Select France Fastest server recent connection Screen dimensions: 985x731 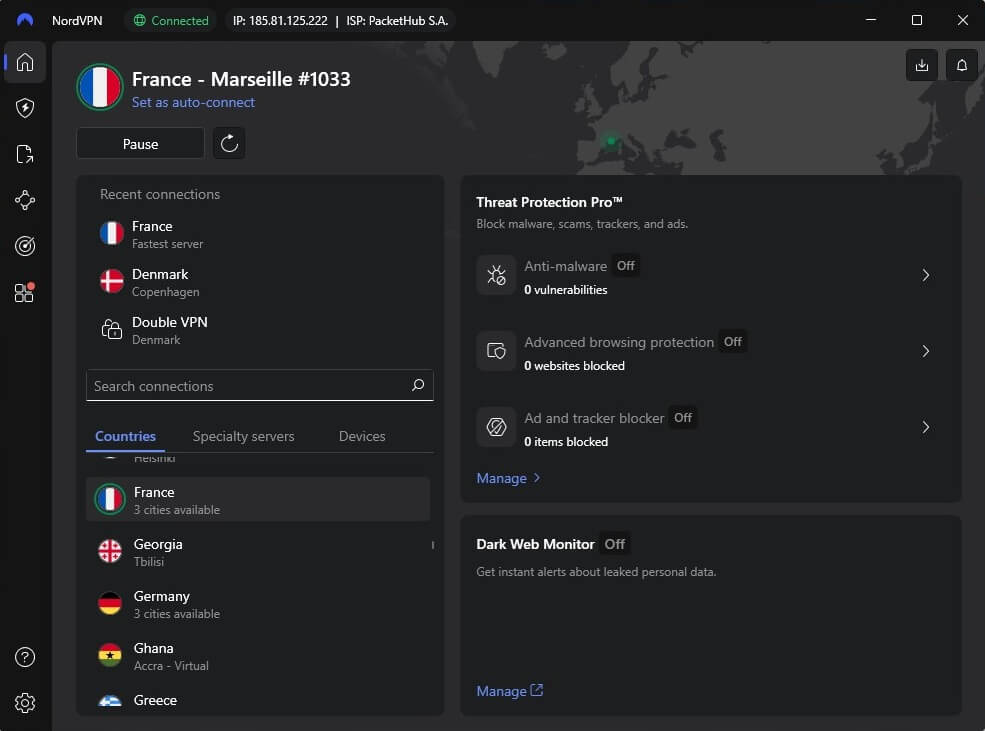258,234
